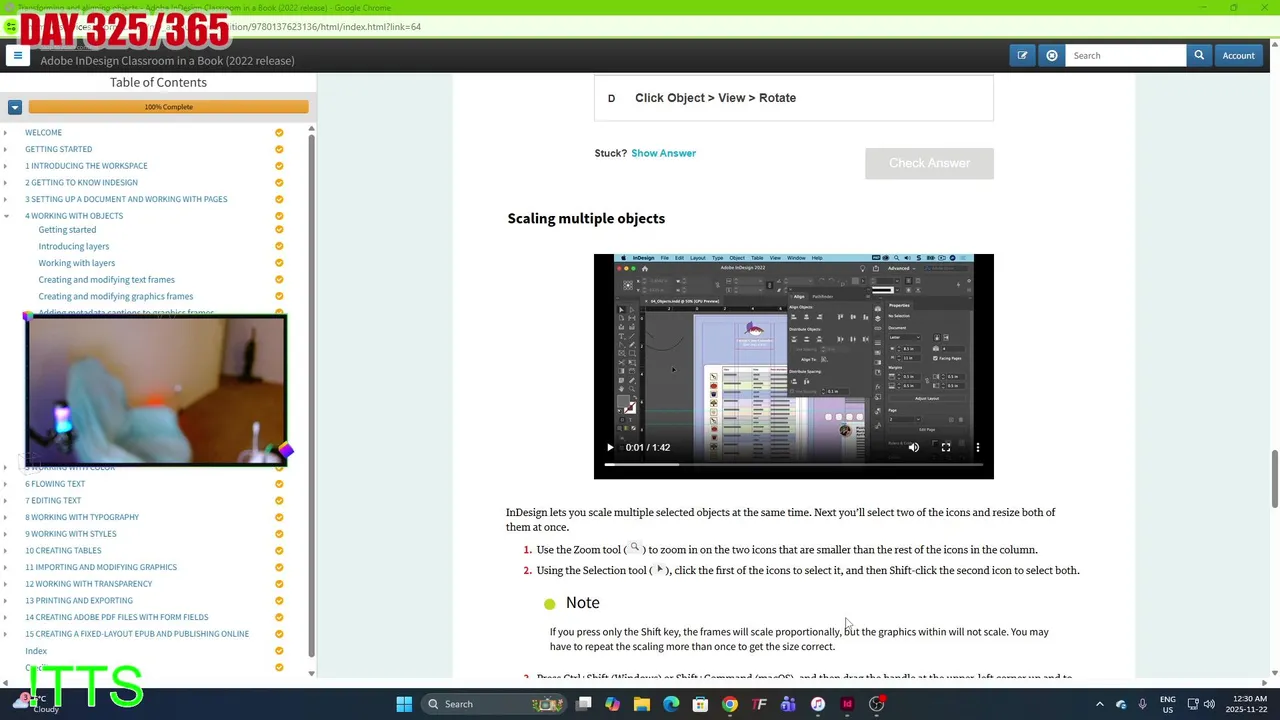The width and height of the screenshot is (1280, 720).
Task: Switch to Google Chrome in taskbar
Action: (x=730, y=704)
